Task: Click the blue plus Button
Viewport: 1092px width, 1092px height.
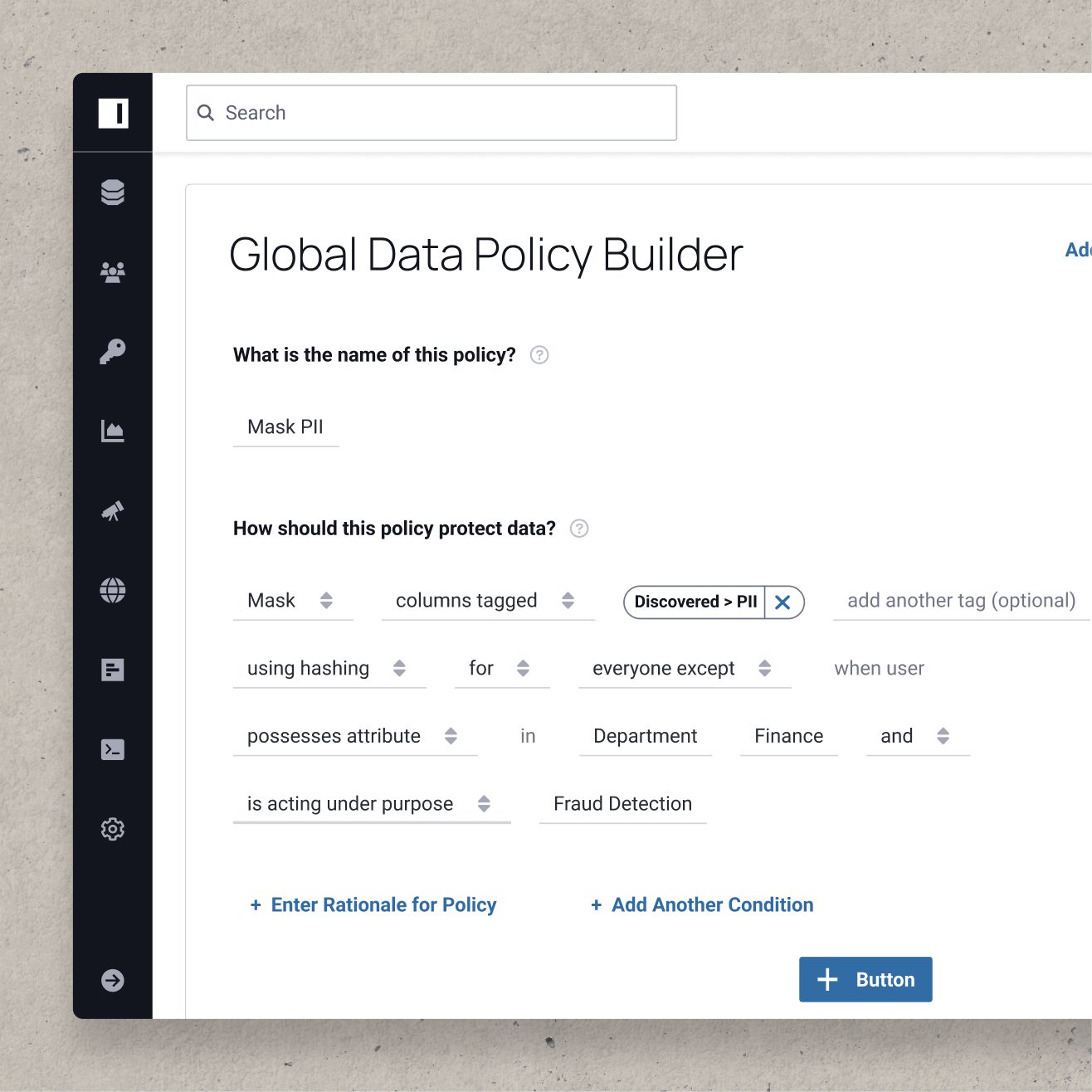Action: tap(865, 980)
